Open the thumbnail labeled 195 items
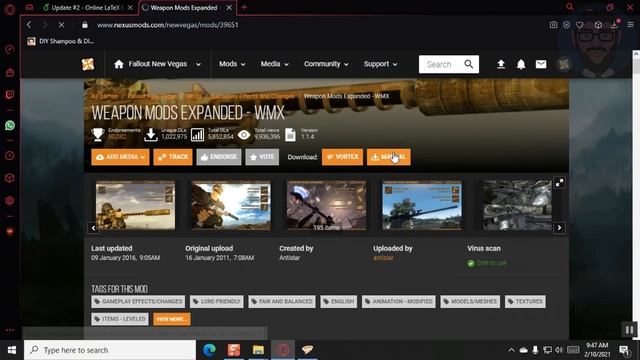This screenshot has width=640, height=360. pos(326,205)
